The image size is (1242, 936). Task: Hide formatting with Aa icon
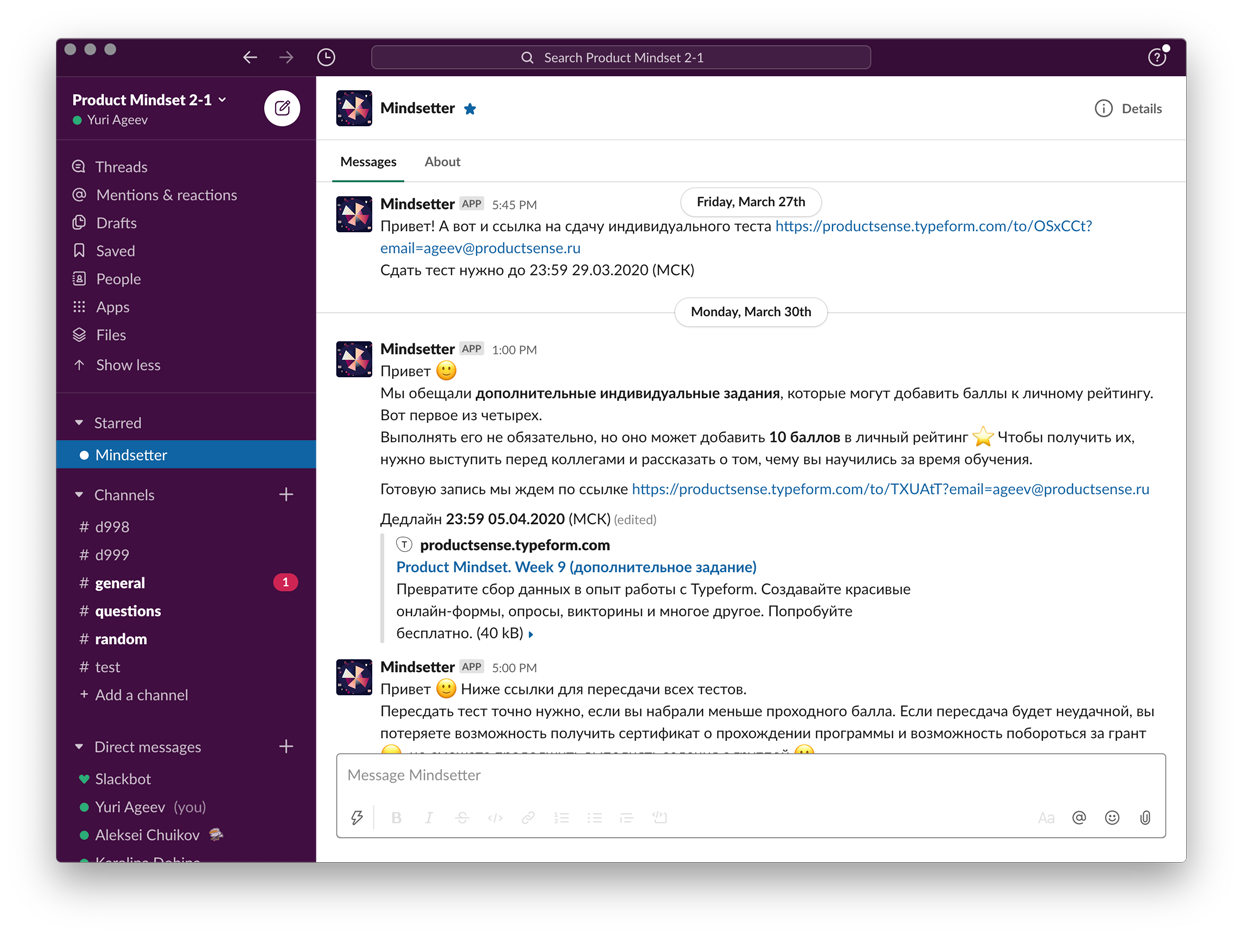(x=1046, y=818)
